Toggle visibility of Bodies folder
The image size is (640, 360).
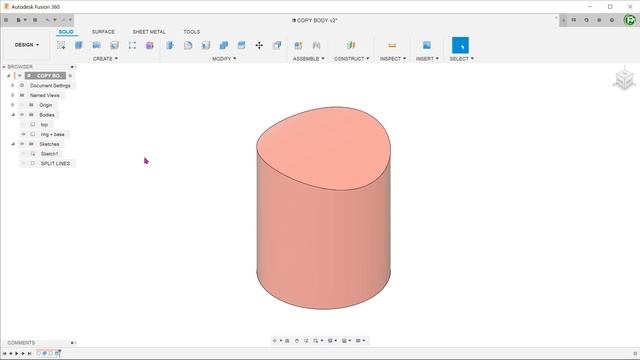[x=22, y=115]
